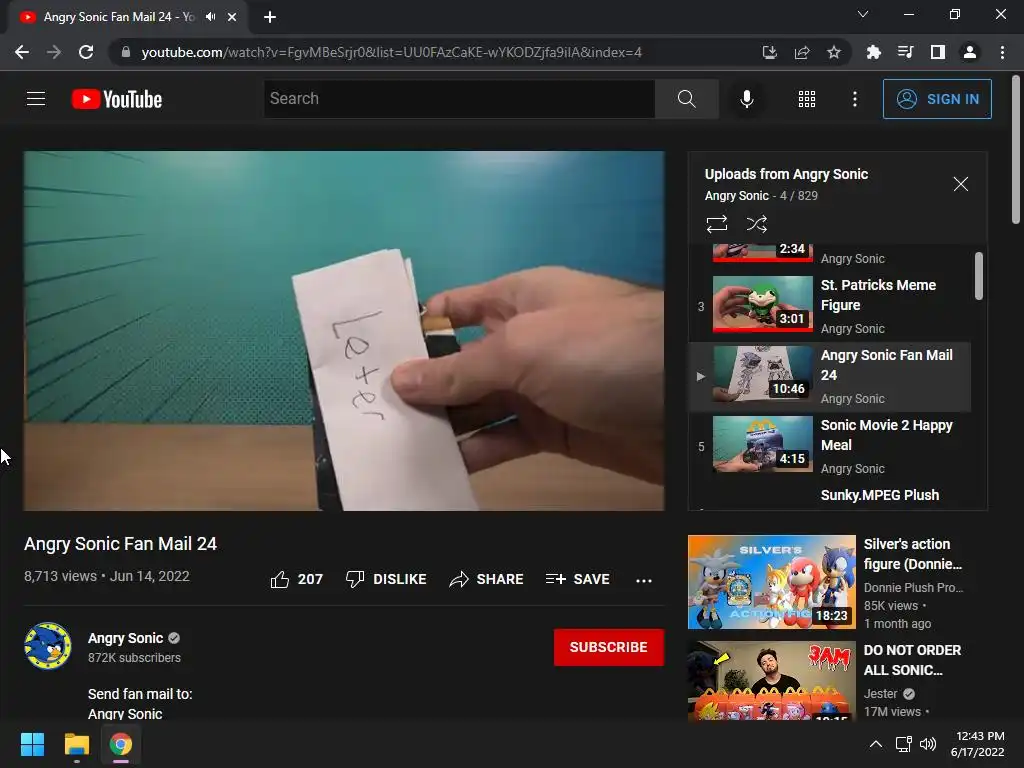Open Chrome profile icon
Viewport: 1024px width, 768px height.
970,52
